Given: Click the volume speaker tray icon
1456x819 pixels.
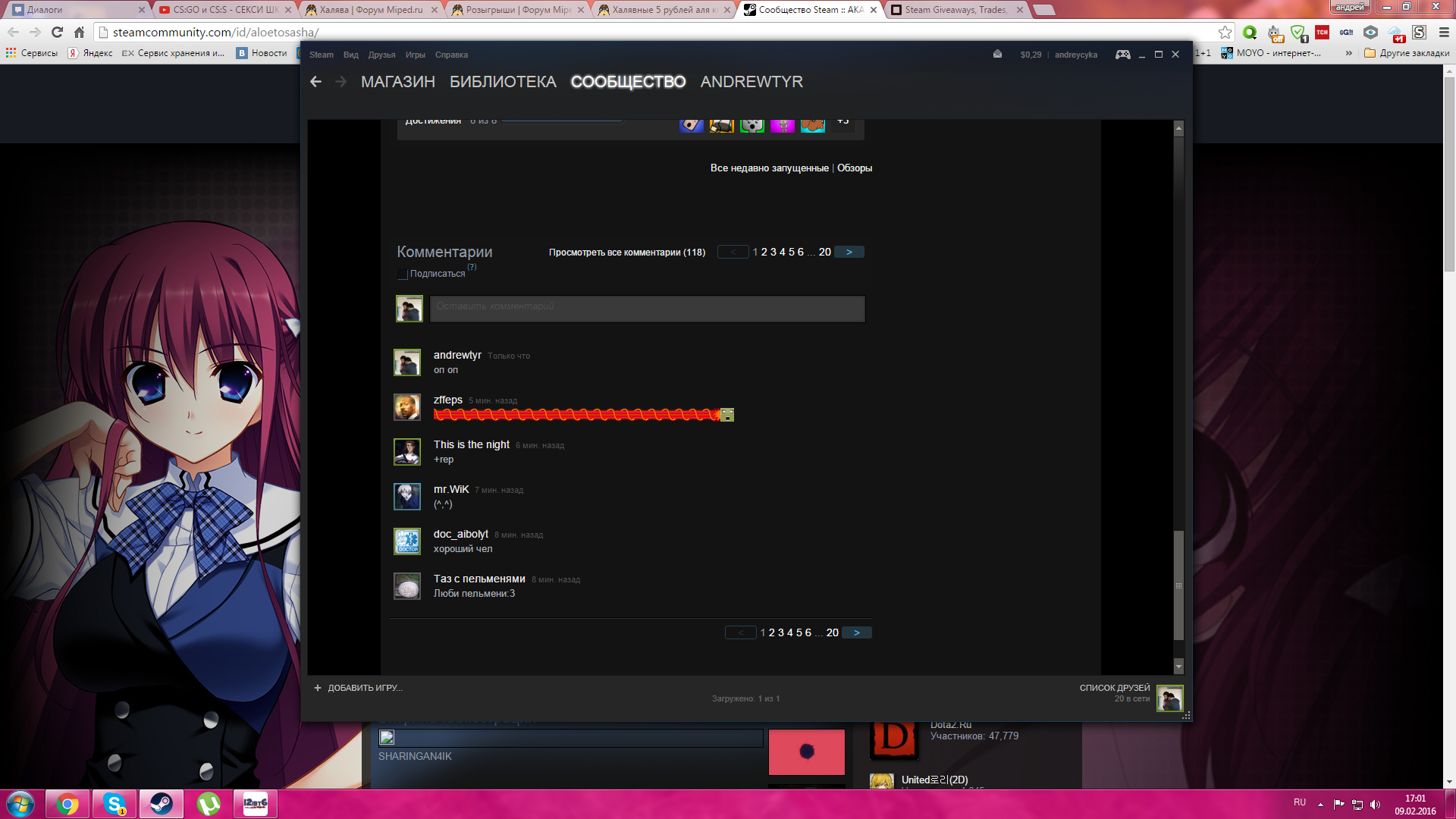Looking at the screenshot, I should pos(1375,805).
